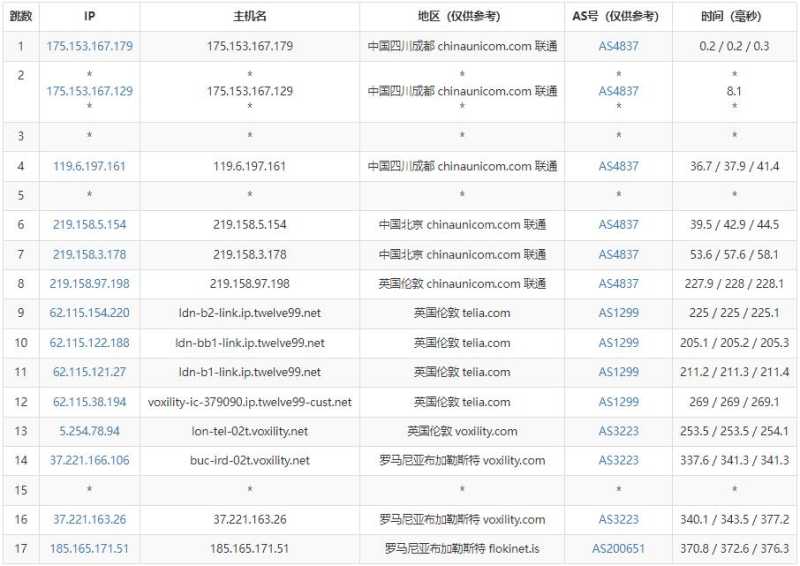
Task: Select hostname ldn-b1-link.ip.twelve99.net
Action: (249, 372)
